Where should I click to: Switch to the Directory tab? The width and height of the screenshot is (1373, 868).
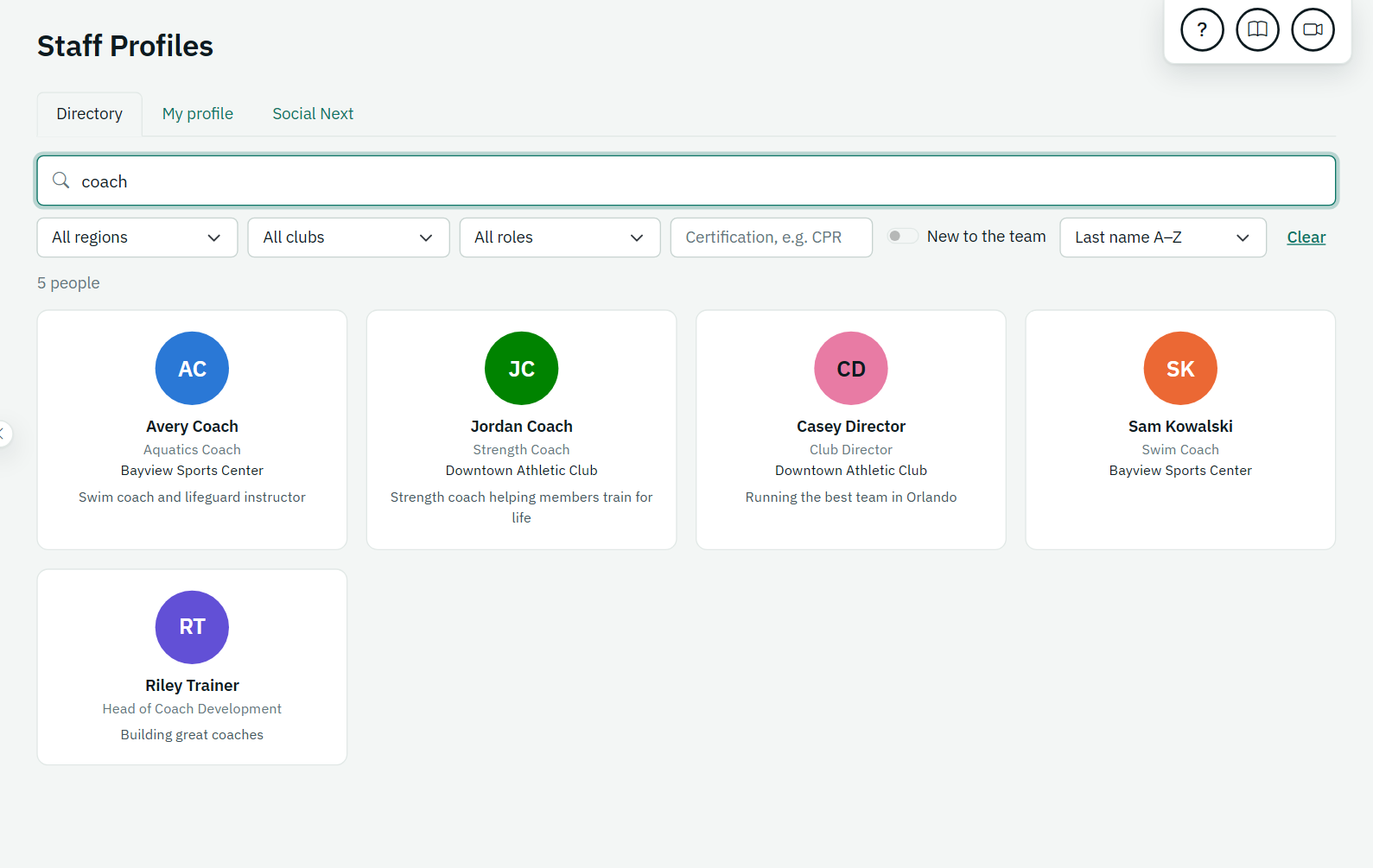90,114
